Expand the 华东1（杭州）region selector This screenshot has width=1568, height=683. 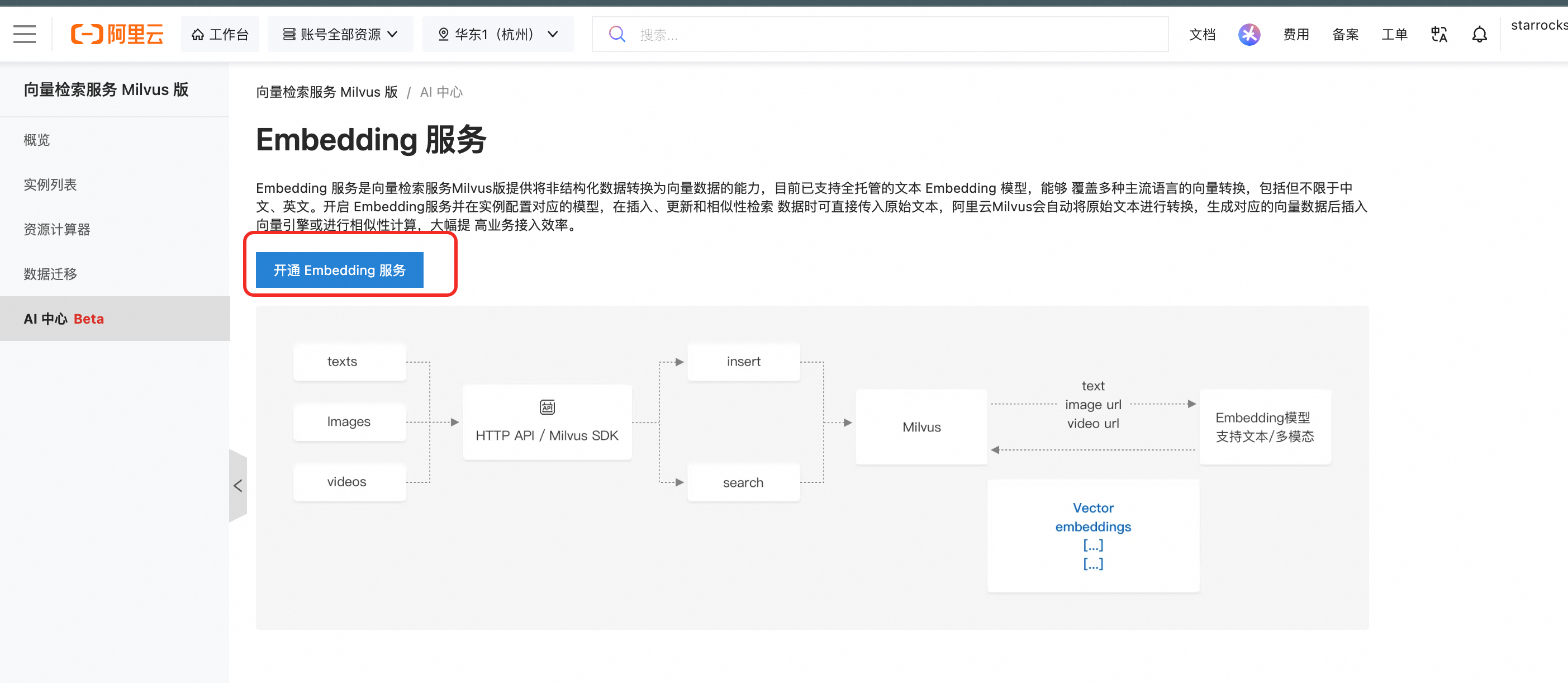pos(498,34)
